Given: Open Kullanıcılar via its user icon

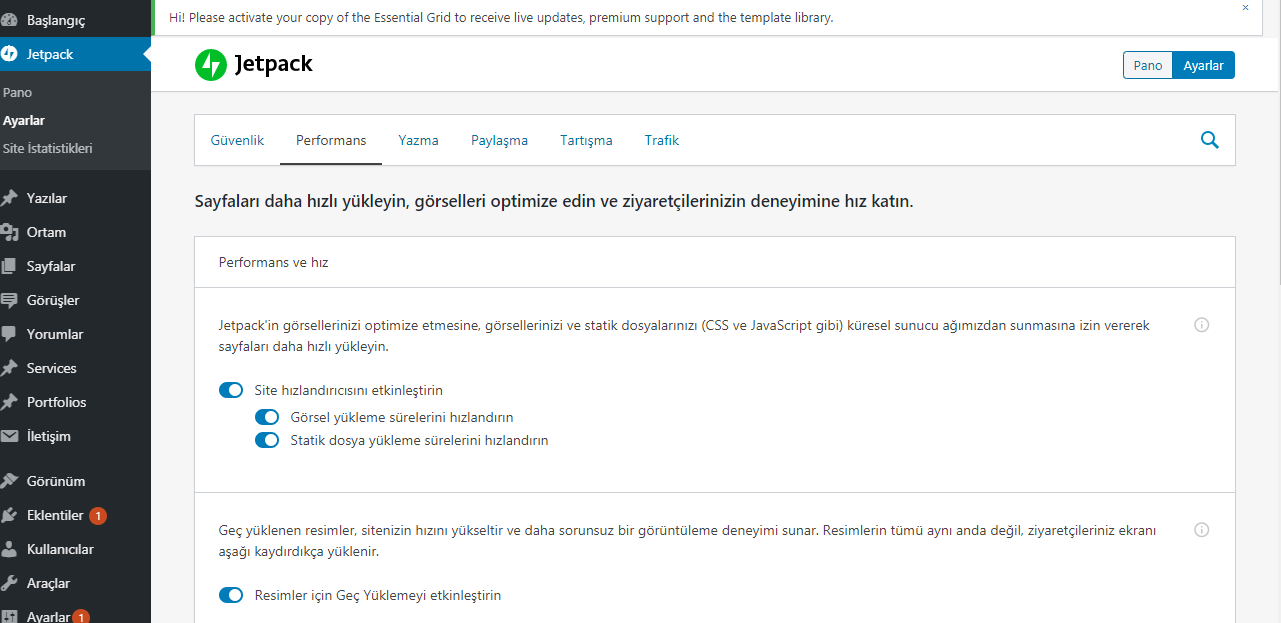Looking at the screenshot, I should (10, 549).
